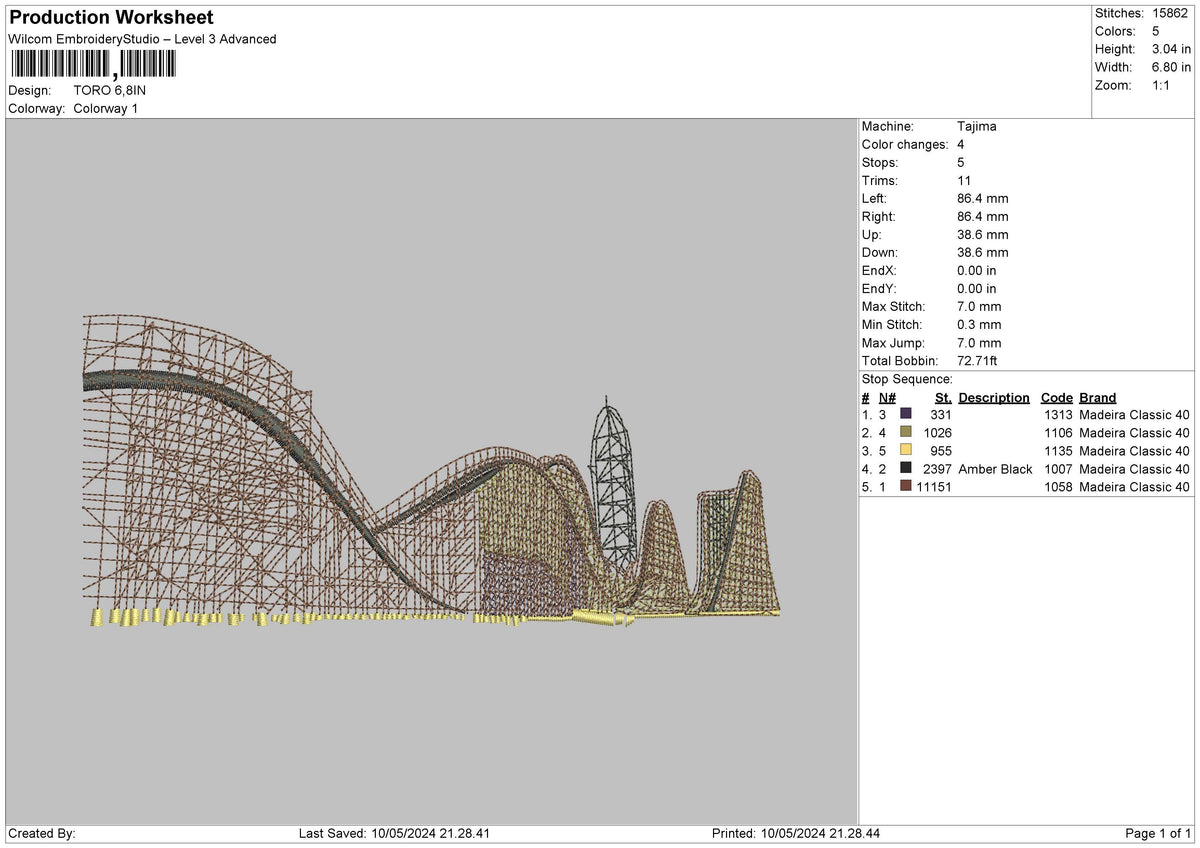
Task: Click the Machine value Tajima
Action: pos(977,126)
